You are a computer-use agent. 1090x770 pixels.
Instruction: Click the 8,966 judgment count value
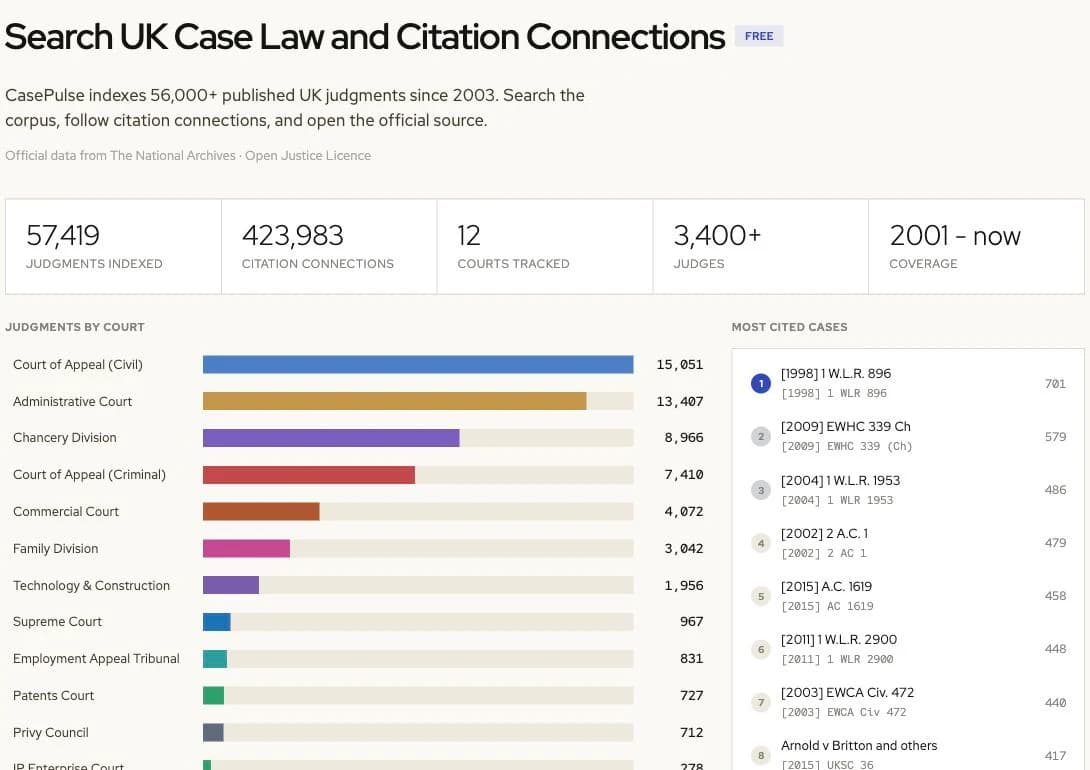[683, 438]
